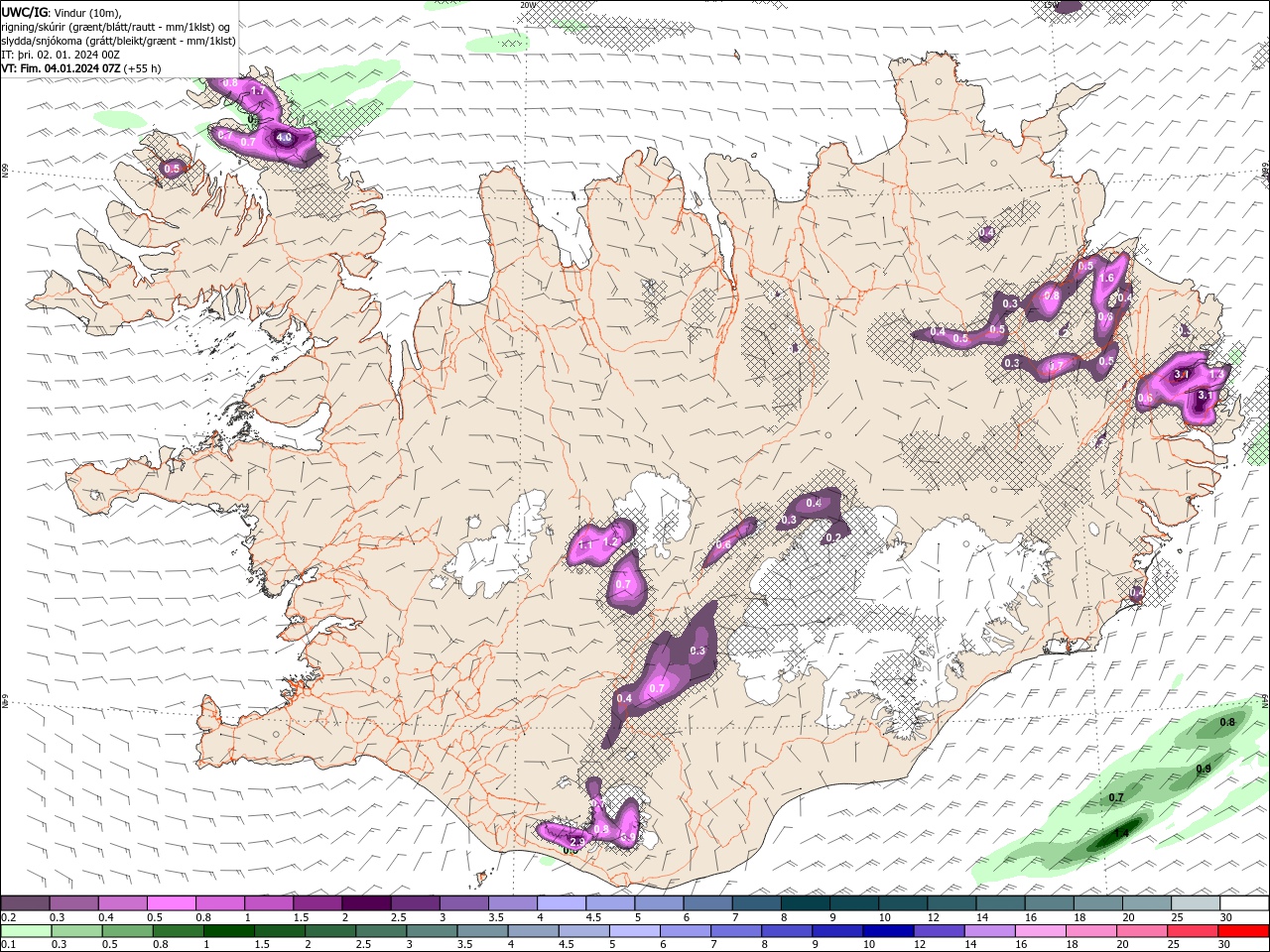Viewport: 1270px width, 952px height.
Task: Select the purple scale swatch between 4 and 4.5
Action: [x=562, y=903]
